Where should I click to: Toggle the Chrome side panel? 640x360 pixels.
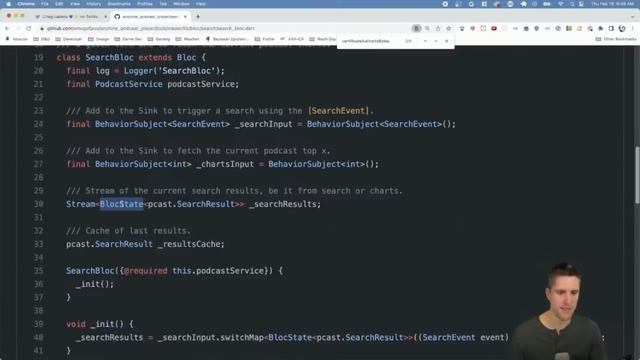pyautogui.click(x=611, y=29)
